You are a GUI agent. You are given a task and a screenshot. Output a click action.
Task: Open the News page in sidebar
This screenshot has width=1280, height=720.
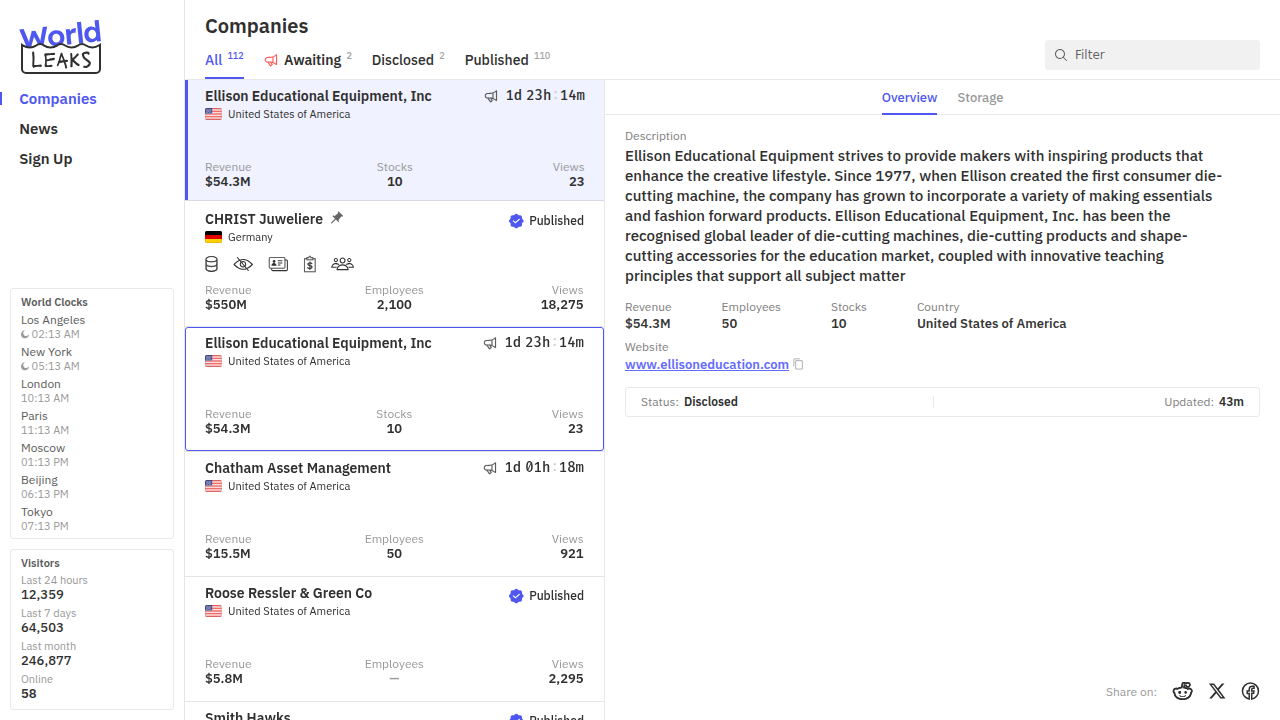(x=39, y=129)
